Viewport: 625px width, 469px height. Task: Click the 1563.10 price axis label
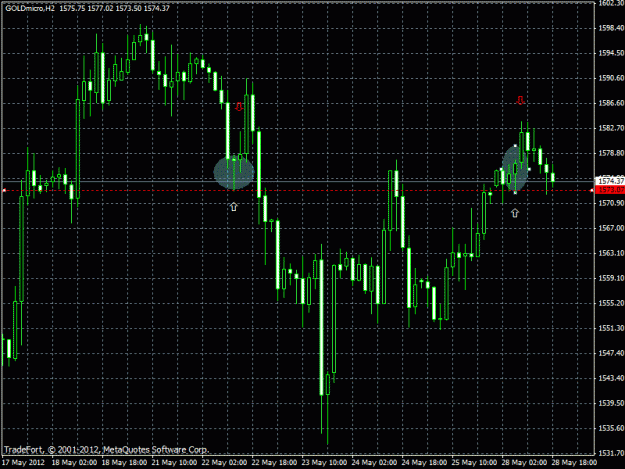click(611, 253)
